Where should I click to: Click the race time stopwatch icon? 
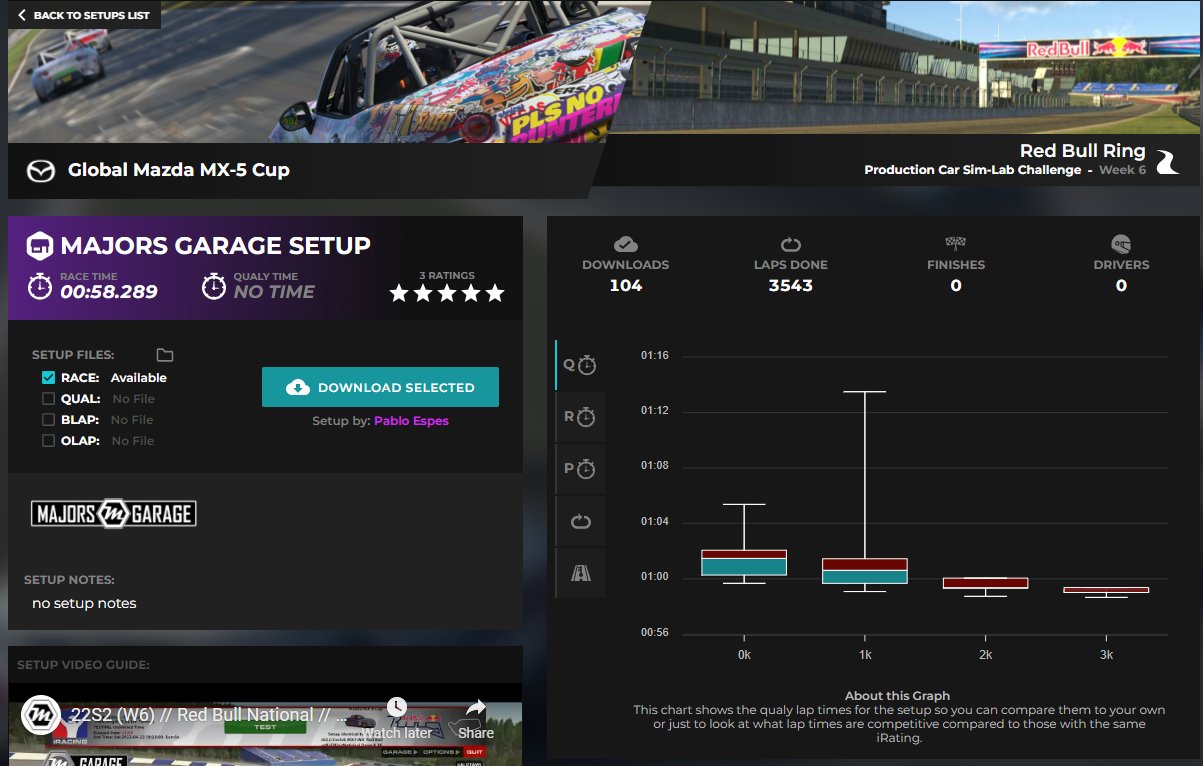[39, 286]
